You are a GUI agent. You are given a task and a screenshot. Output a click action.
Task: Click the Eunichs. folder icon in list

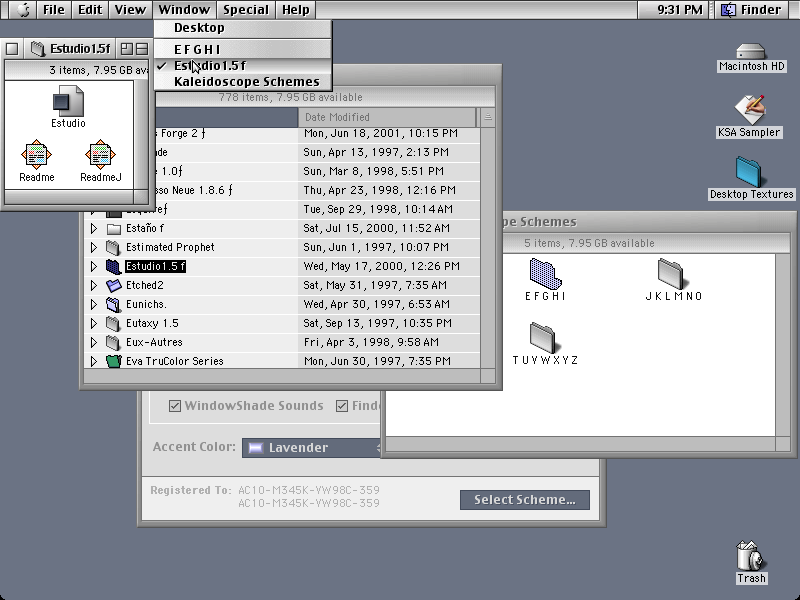coord(113,305)
